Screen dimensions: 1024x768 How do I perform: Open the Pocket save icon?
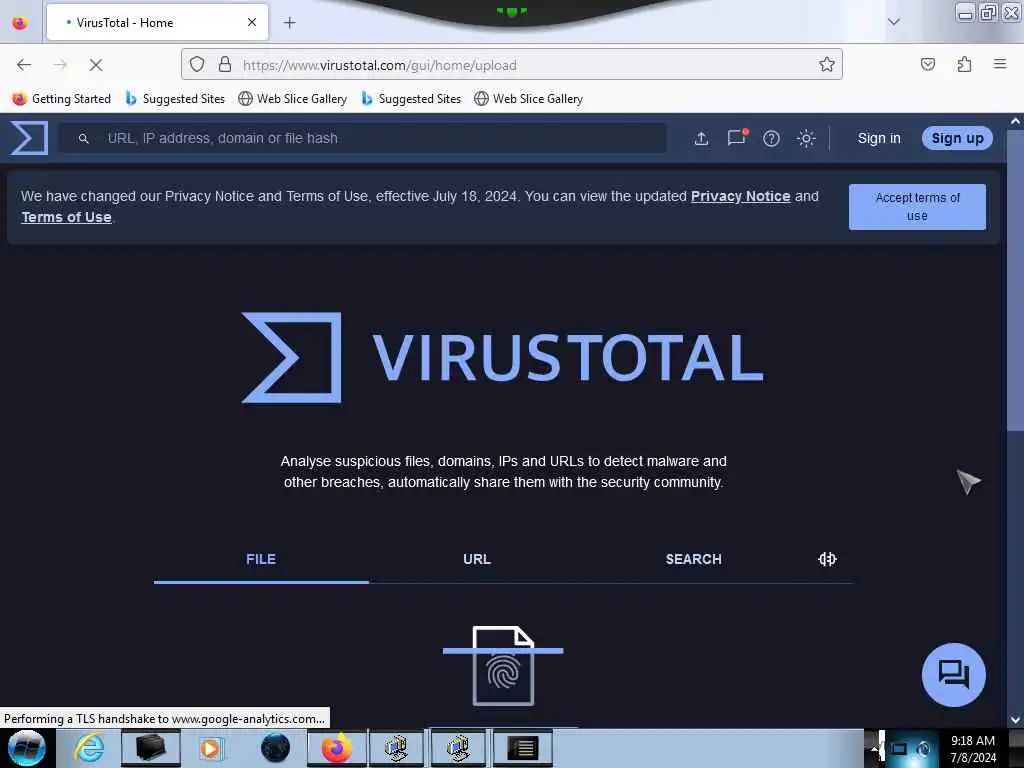928,64
